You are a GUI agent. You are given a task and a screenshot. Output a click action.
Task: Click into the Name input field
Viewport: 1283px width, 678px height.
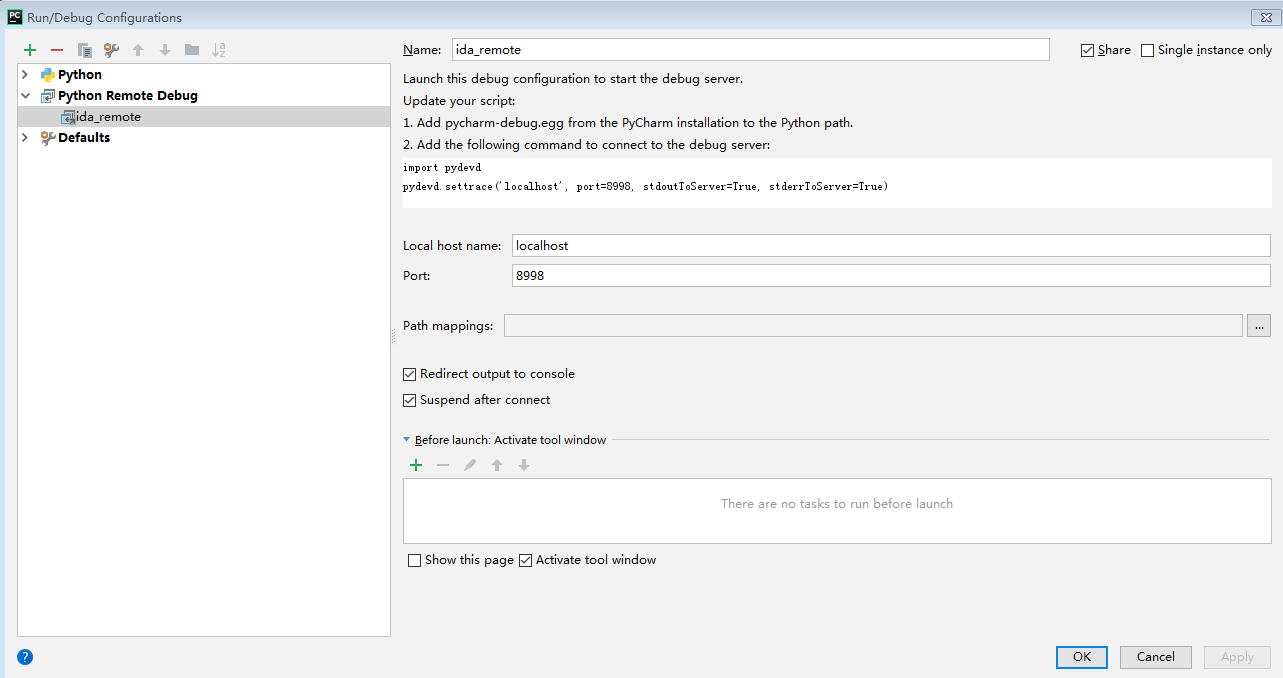click(751, 50)
